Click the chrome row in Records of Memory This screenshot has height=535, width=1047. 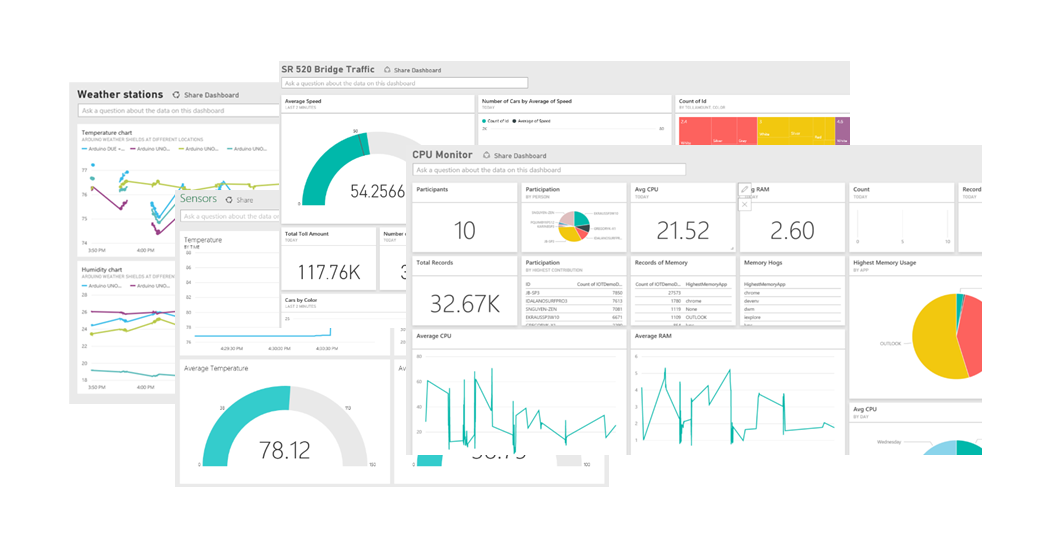[x=682, y=301]
